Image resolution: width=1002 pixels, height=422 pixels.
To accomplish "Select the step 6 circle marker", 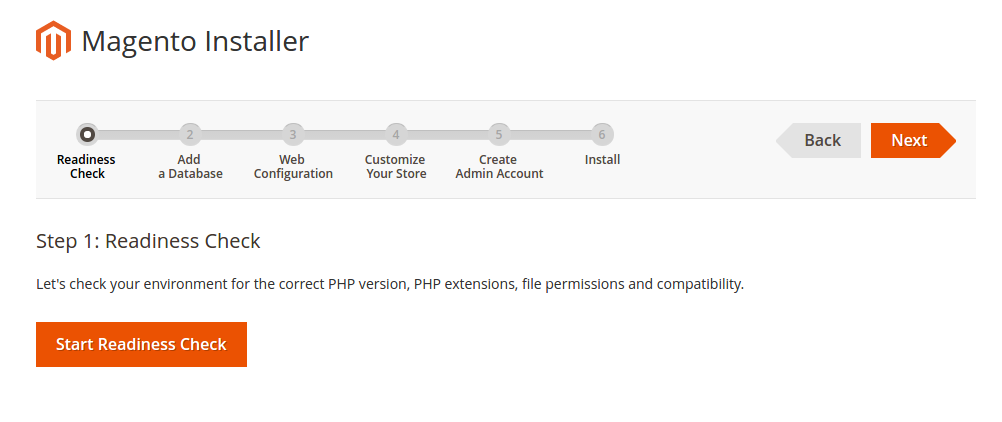I will pyautogui.click(x=601, y=134).
